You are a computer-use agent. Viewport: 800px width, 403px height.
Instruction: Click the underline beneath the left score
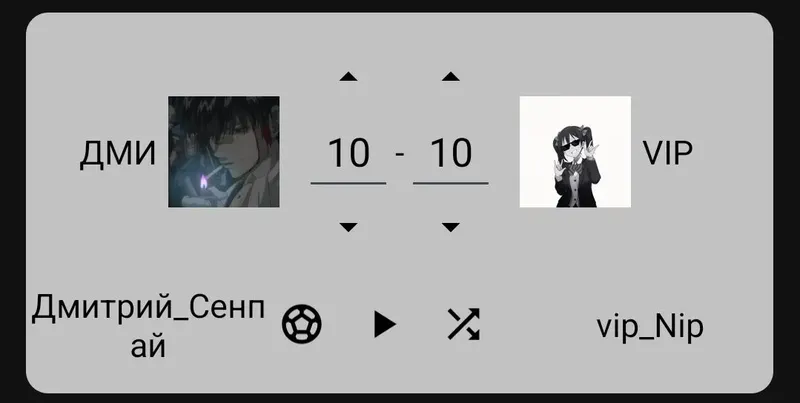[348, 183]
